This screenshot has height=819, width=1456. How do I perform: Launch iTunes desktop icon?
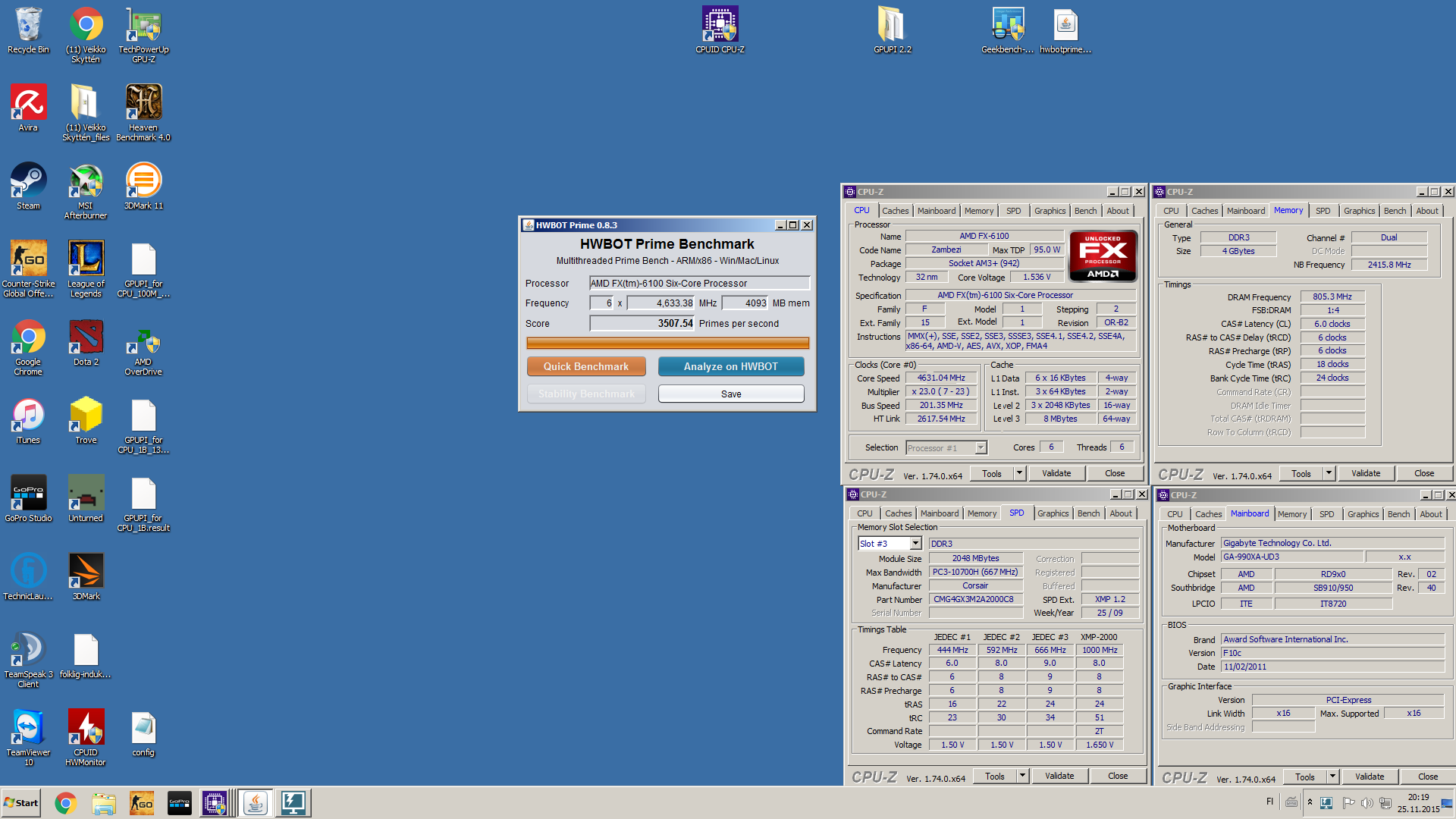28,421
